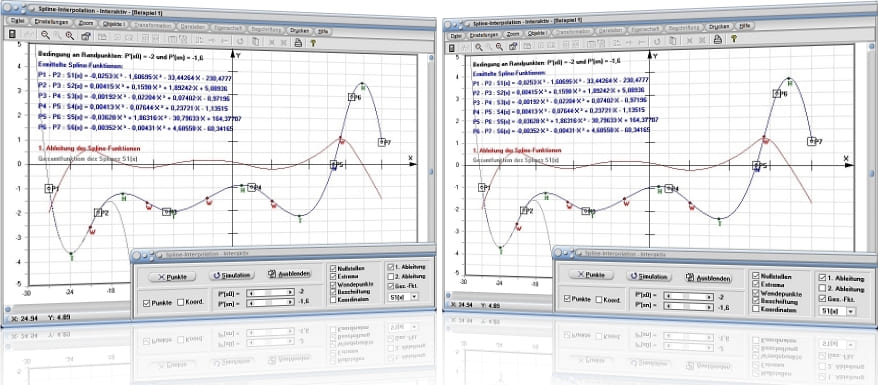The height and width of the screenshot is (385, 878).
Task: Open S1(x) dropdown in left control panel
Action: (403, 298)
